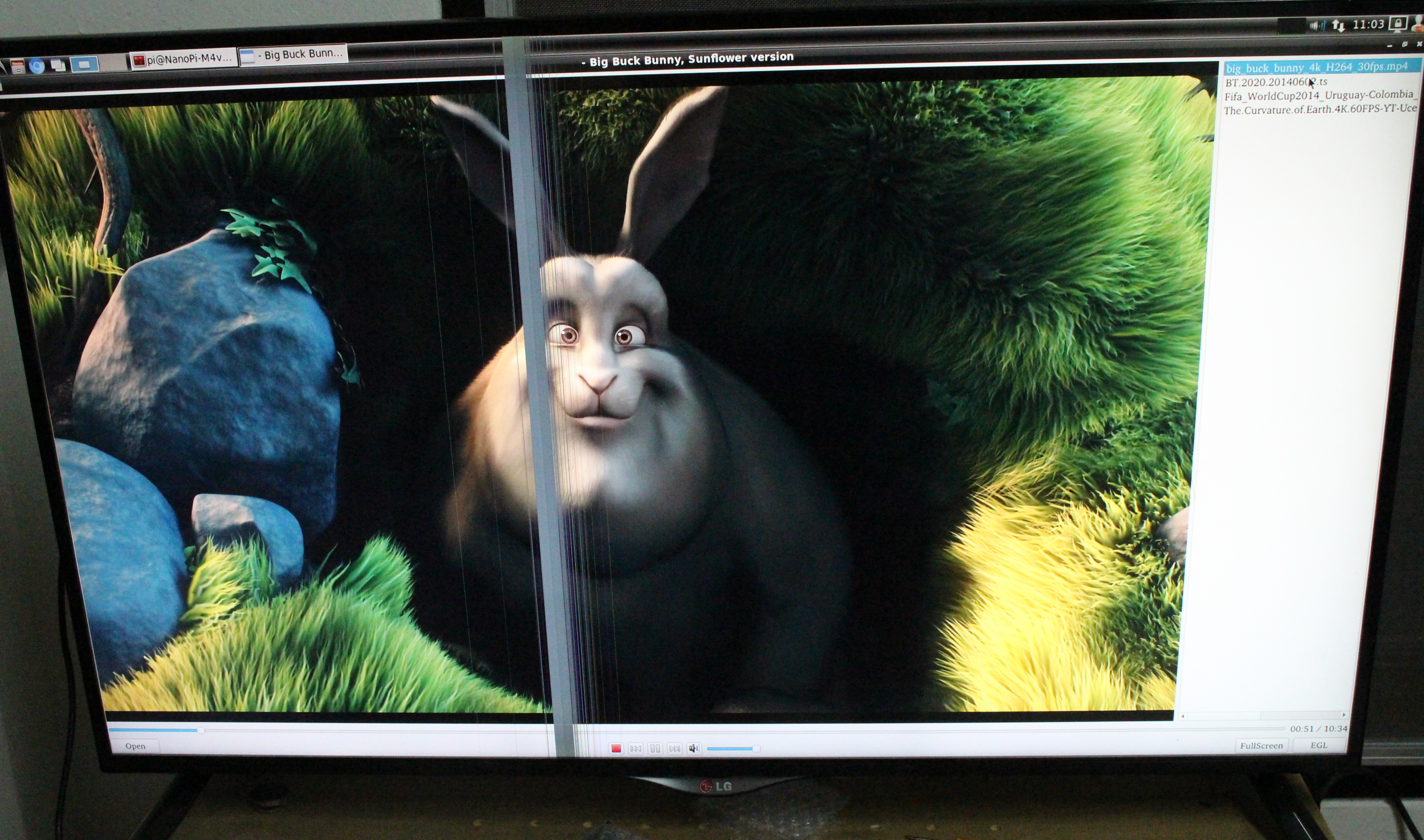Screen dimensions: 1424x840
Task: Click the FullScreen button
Action: 1262,746
